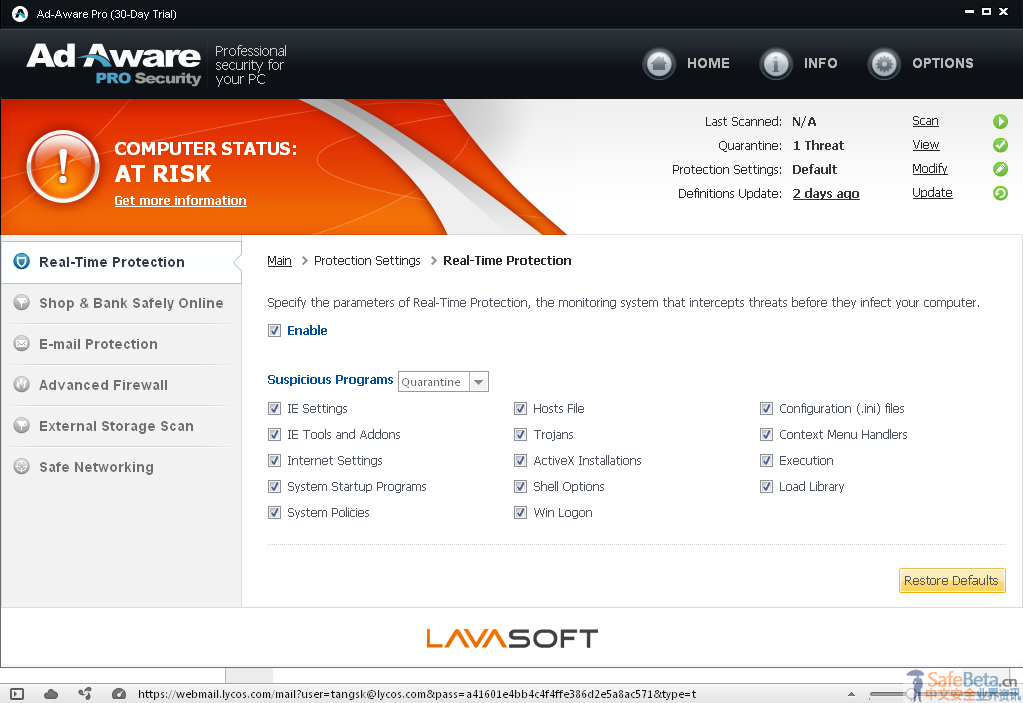
Task: Uncheck IE Tools and Addons
Action: [275, 435]
